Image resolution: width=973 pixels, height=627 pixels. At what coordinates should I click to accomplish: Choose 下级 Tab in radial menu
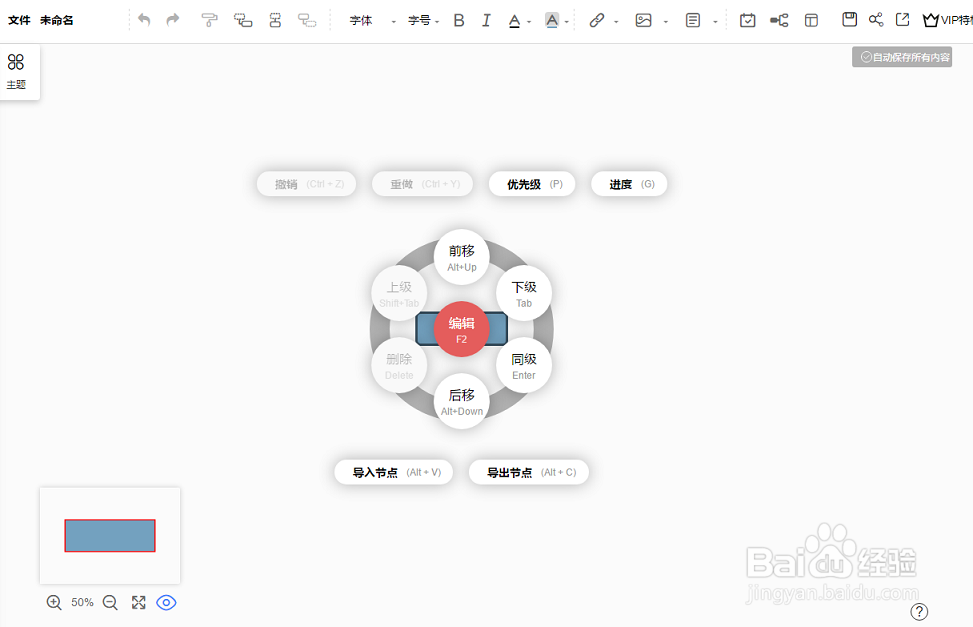524,293
